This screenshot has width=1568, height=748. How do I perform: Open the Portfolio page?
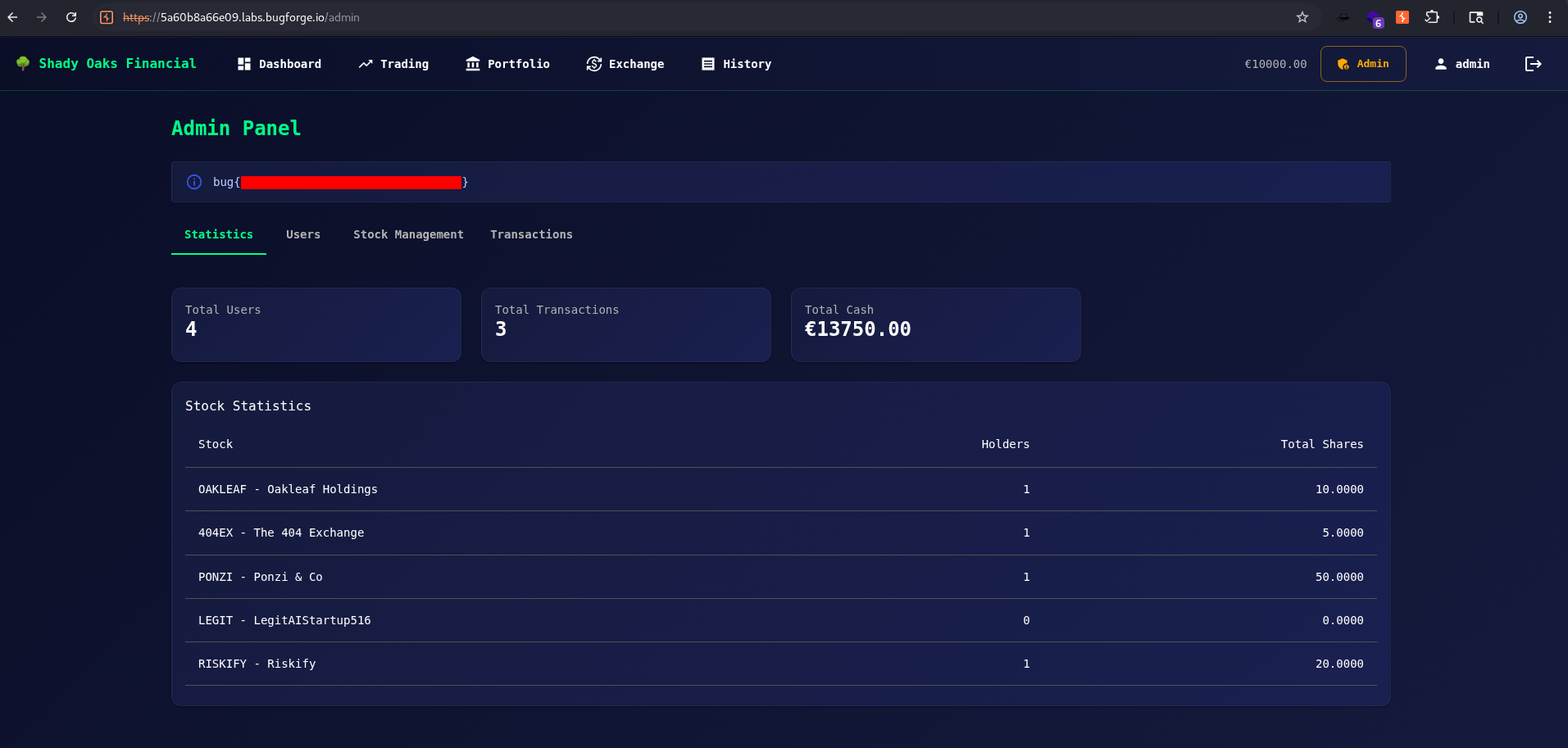click(x=507, y=64)
